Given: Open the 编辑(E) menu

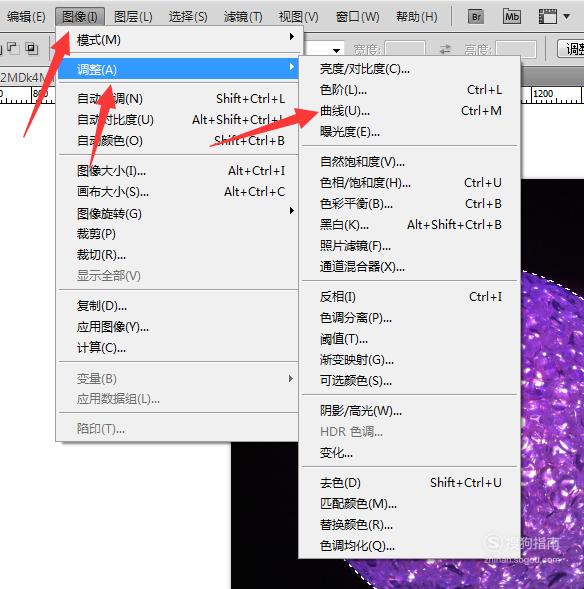Looking at the screenshot, I should click(26, 17).
